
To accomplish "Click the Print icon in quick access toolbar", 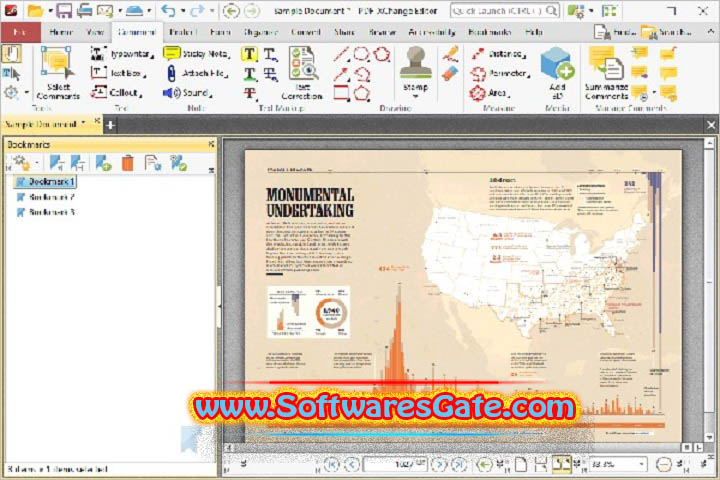I will pyautogui.click(x=84, y=10).
